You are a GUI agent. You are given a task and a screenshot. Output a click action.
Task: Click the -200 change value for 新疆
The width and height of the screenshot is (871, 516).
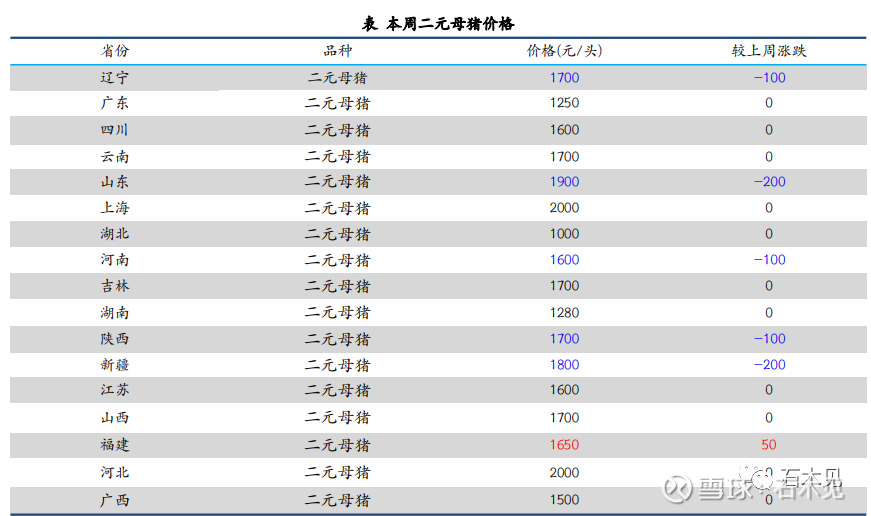[769, 365]
